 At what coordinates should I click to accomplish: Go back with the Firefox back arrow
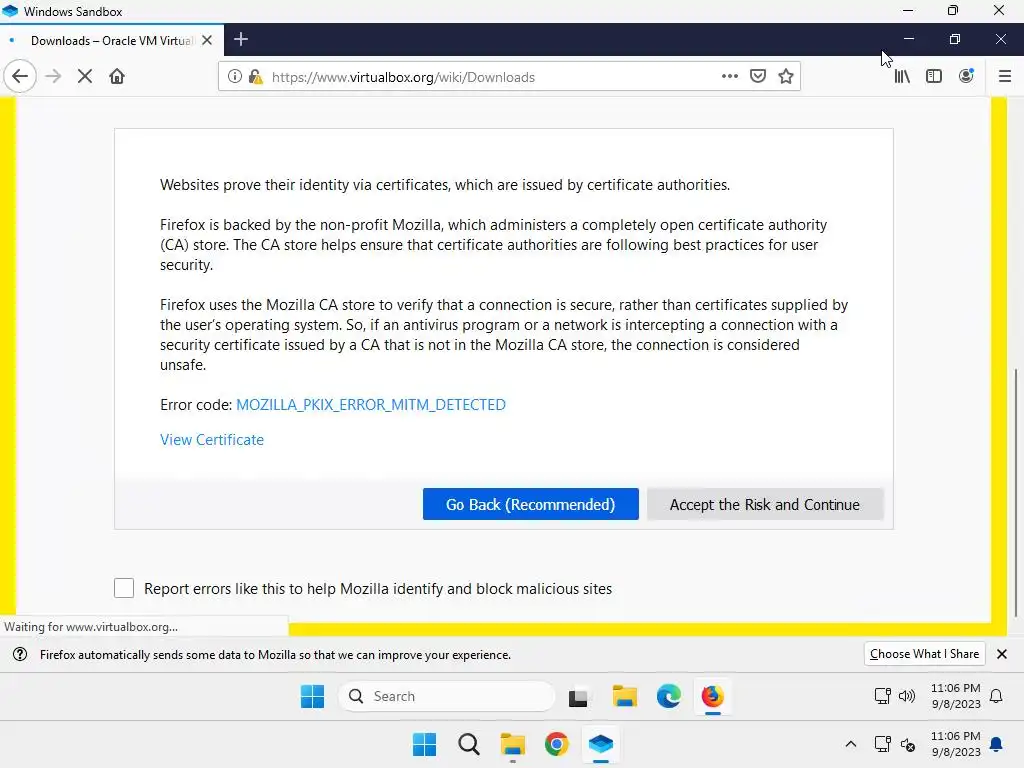20,76
